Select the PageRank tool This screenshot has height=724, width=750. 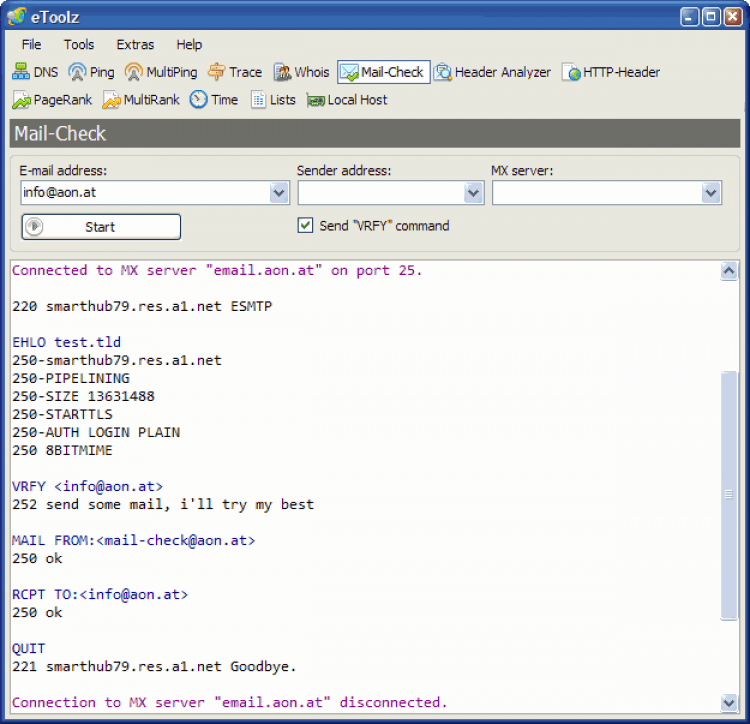52,100
